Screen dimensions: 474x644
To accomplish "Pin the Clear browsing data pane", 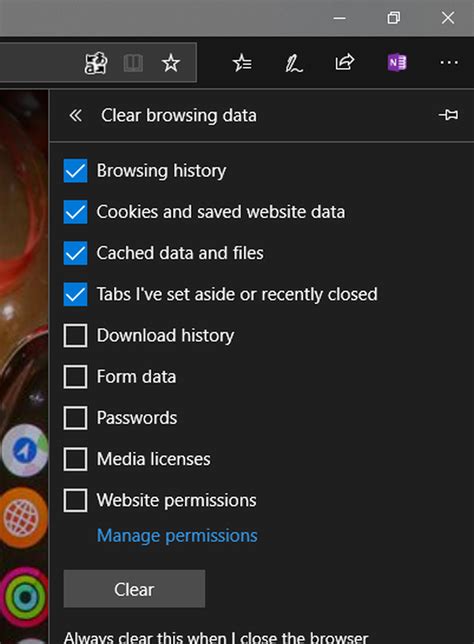I will [448, 115].
